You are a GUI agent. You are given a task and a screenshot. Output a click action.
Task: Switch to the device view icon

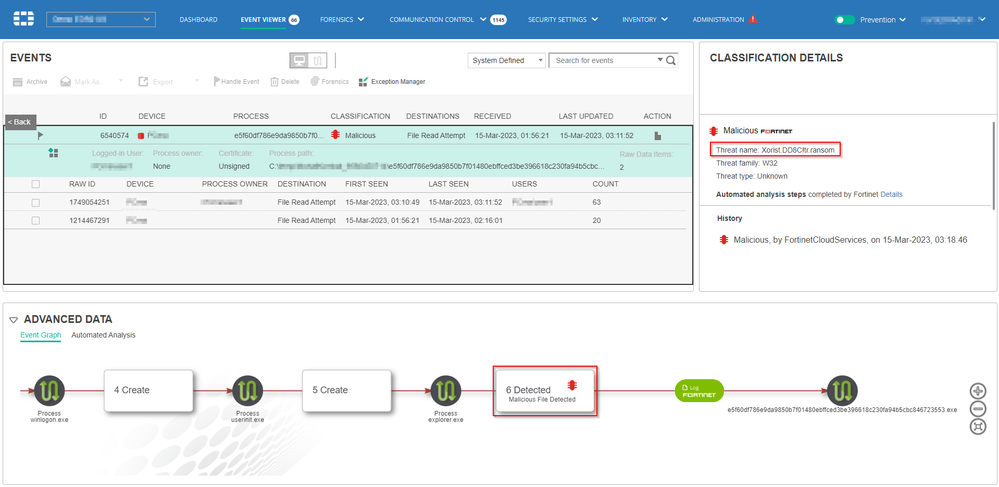pyautogui.click(x=299, y=61)
